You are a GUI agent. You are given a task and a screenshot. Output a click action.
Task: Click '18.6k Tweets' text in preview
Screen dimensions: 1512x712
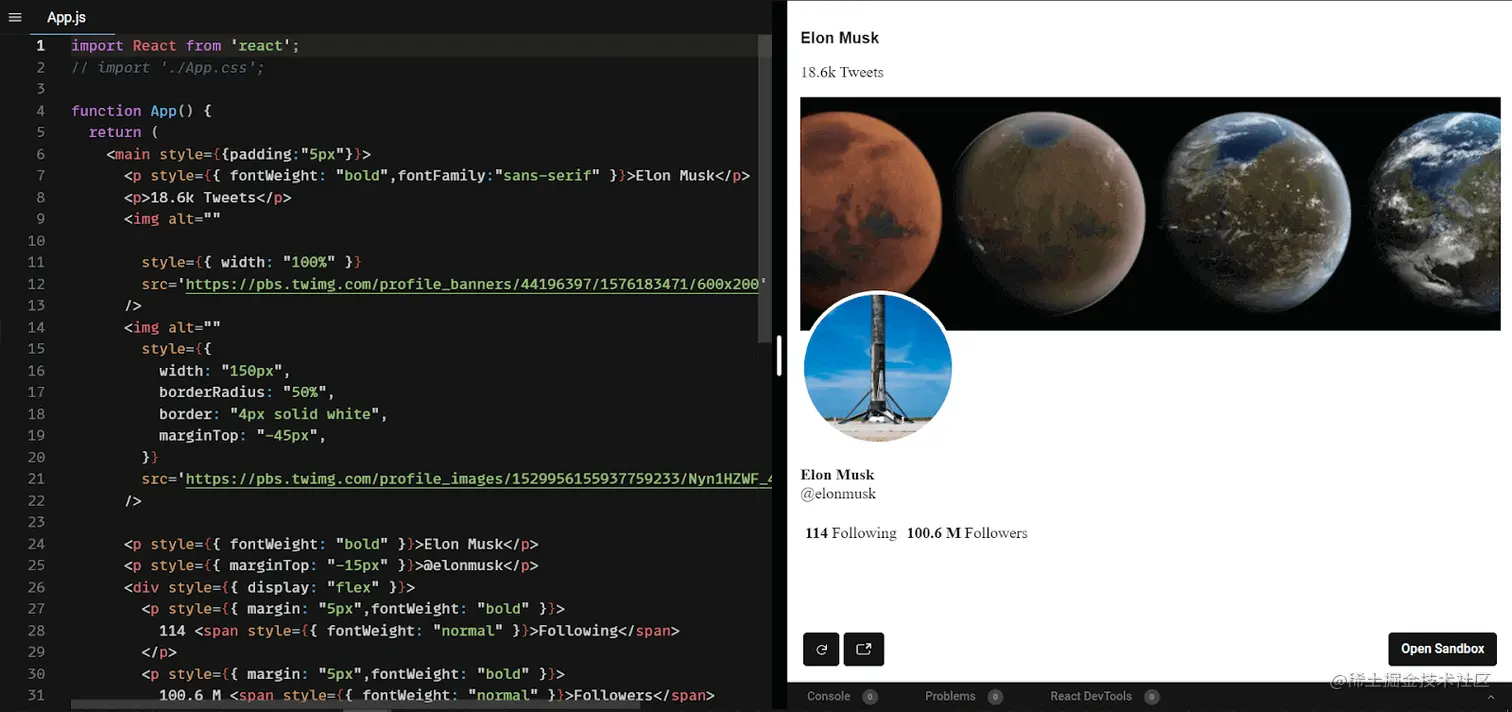pos(842,72)
